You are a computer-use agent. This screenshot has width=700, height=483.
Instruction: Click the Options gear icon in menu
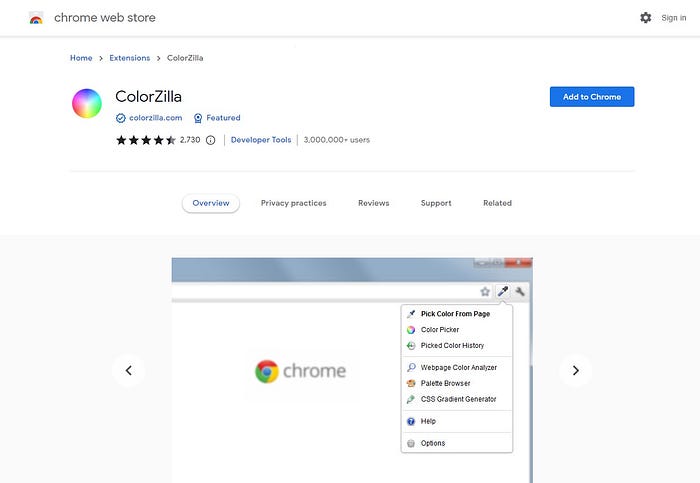coord(411,443)
